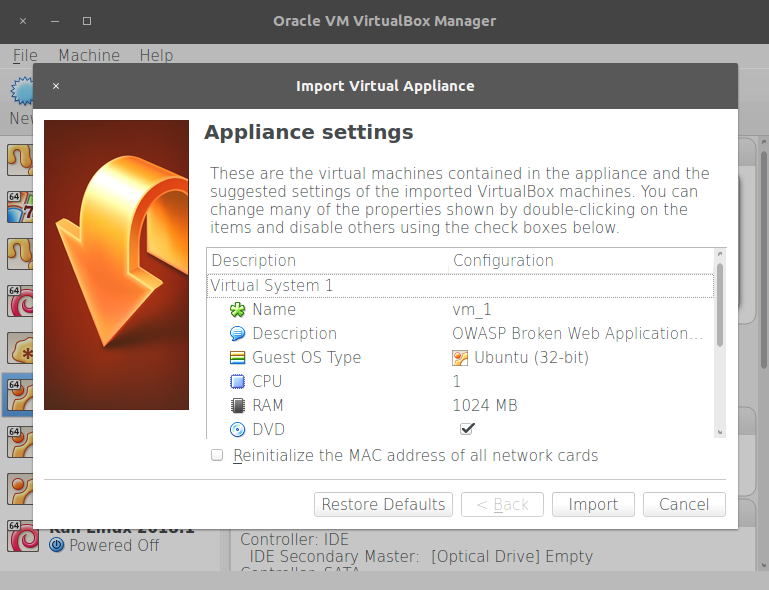Click the RAM memory icon

[x=237, y=406]
